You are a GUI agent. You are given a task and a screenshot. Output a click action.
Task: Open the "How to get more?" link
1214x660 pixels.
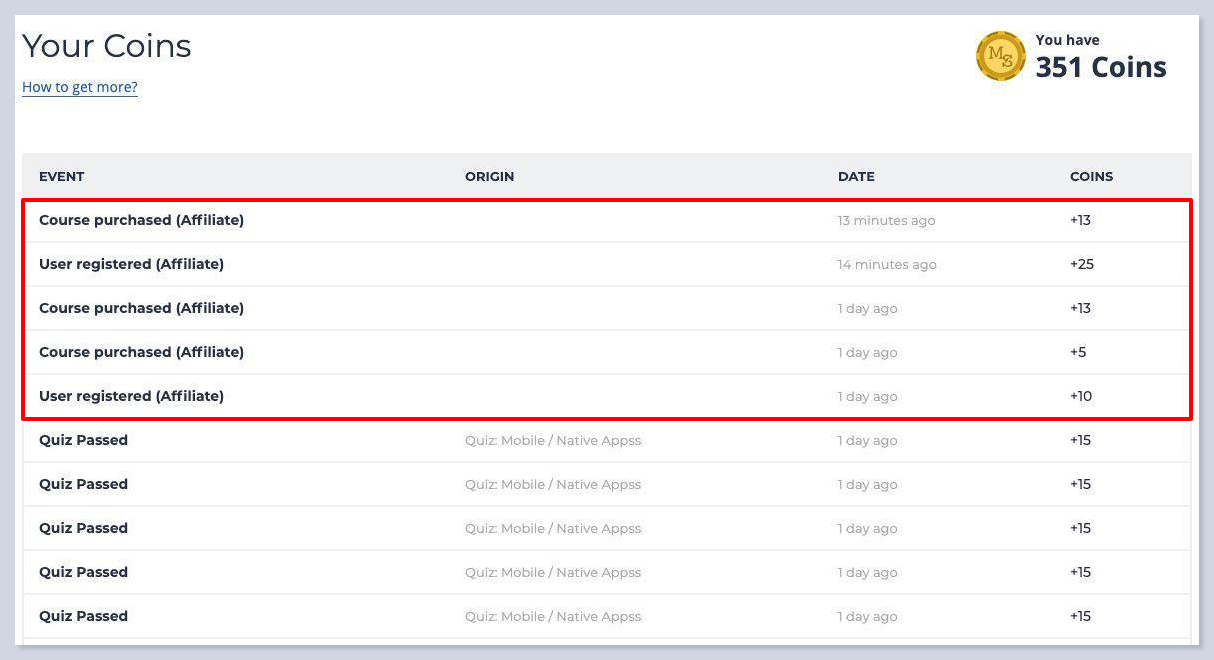pyautogui.click(x=80, y=87)
